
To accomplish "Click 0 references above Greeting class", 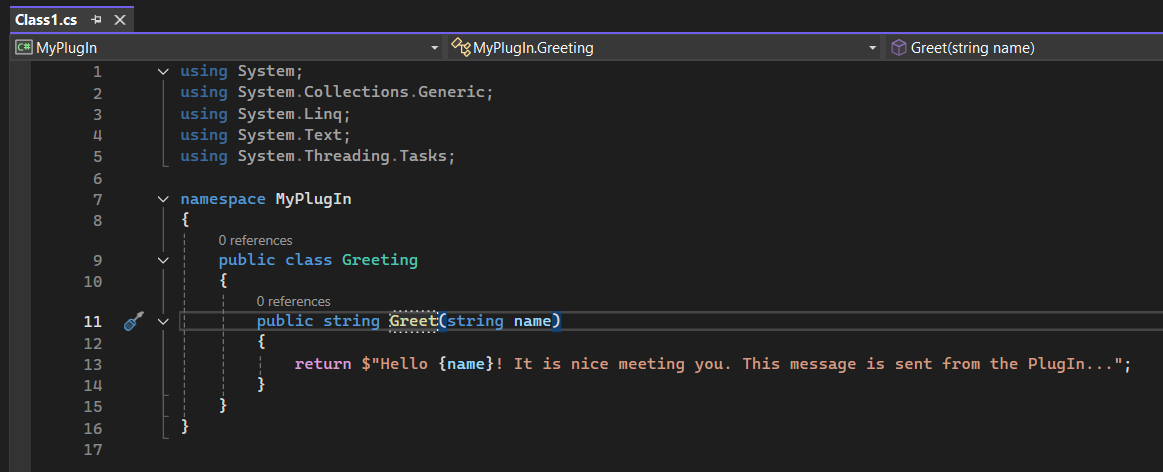I will point(255,240).
